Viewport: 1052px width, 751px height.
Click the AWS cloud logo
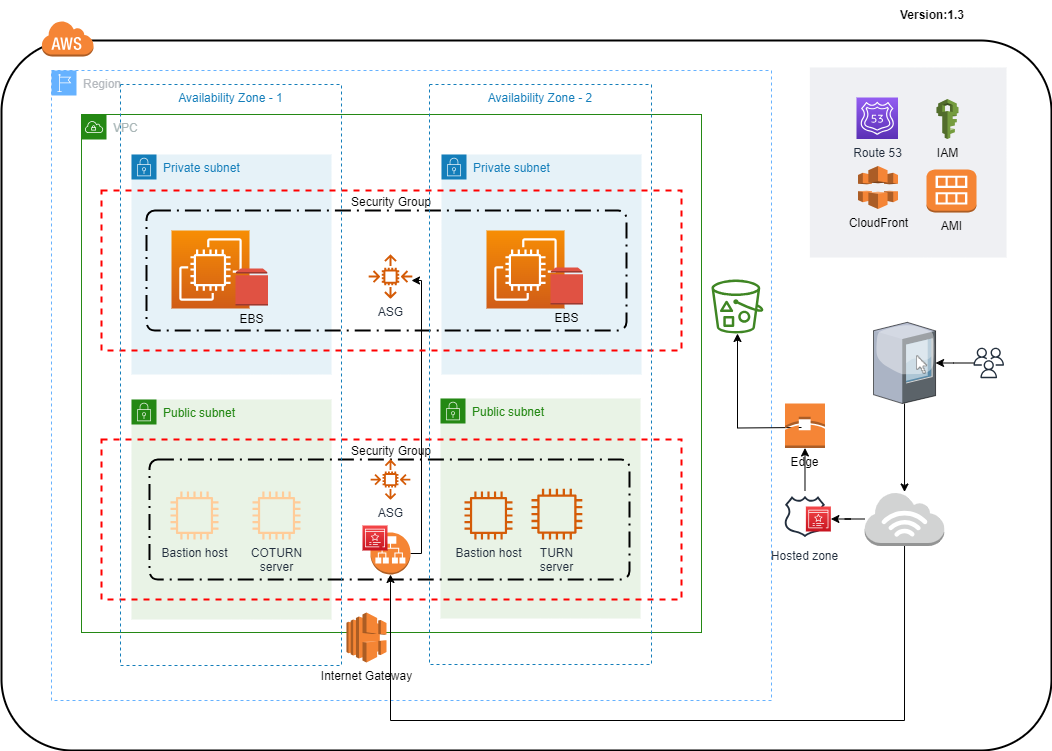67,40
